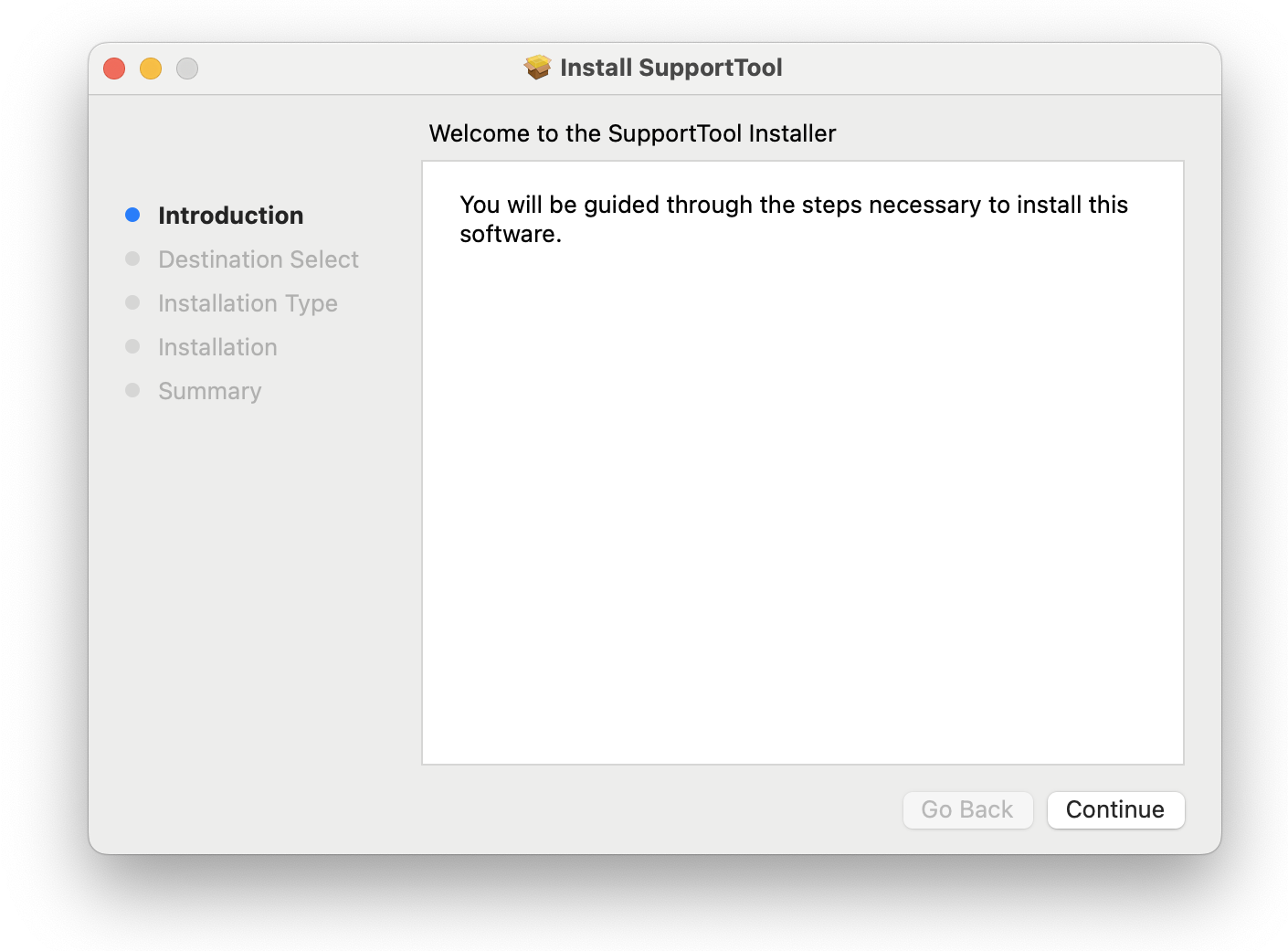Viewport: 1288px width, 951px height.
Task: Click the white content pane area
Action: tap(802, 502)
